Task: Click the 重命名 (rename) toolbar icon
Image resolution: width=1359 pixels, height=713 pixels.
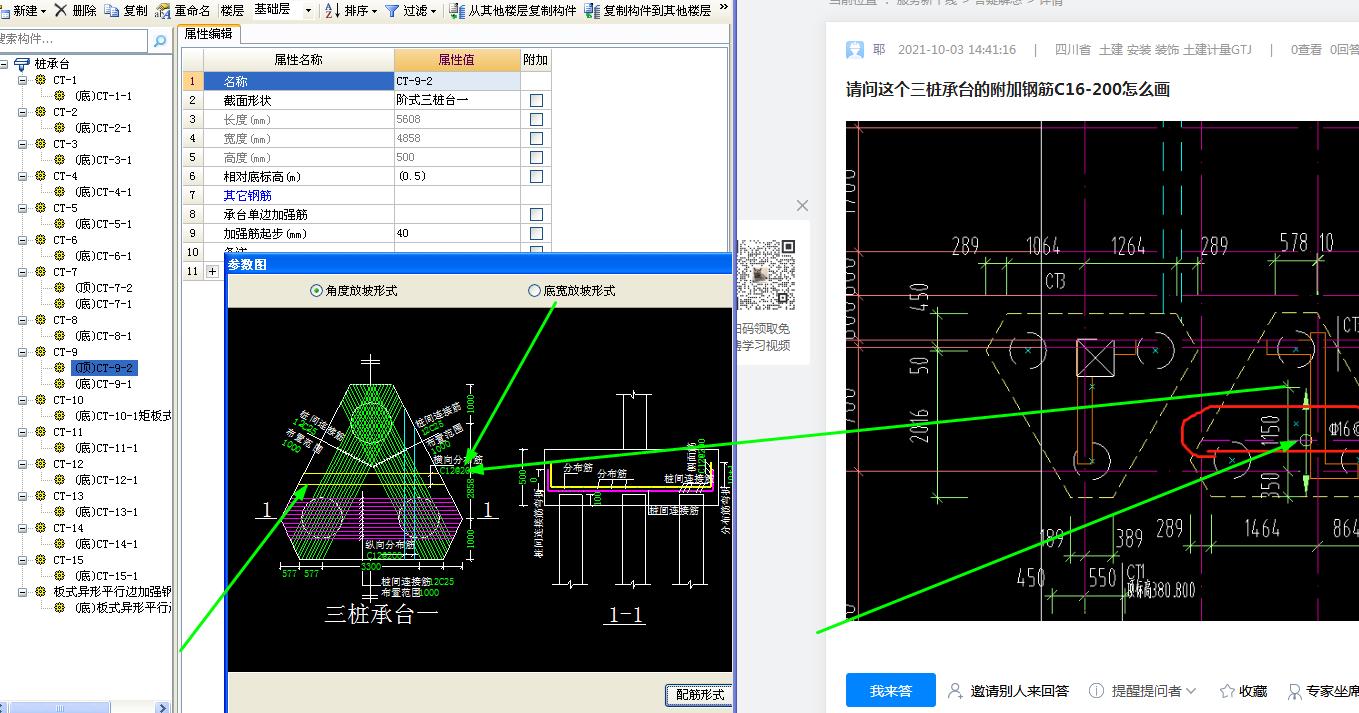Action: point(162,10)
